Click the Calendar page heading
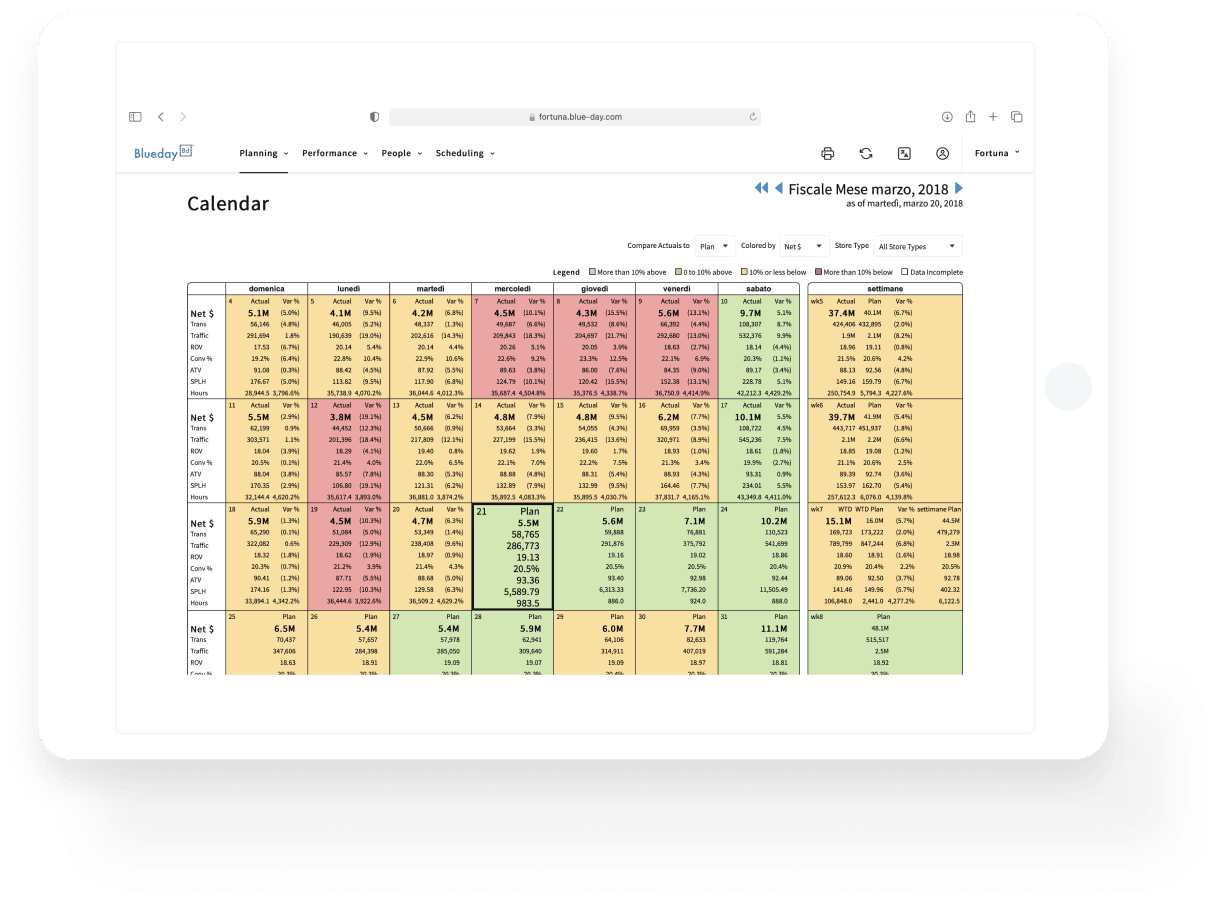 click(228, 204)
